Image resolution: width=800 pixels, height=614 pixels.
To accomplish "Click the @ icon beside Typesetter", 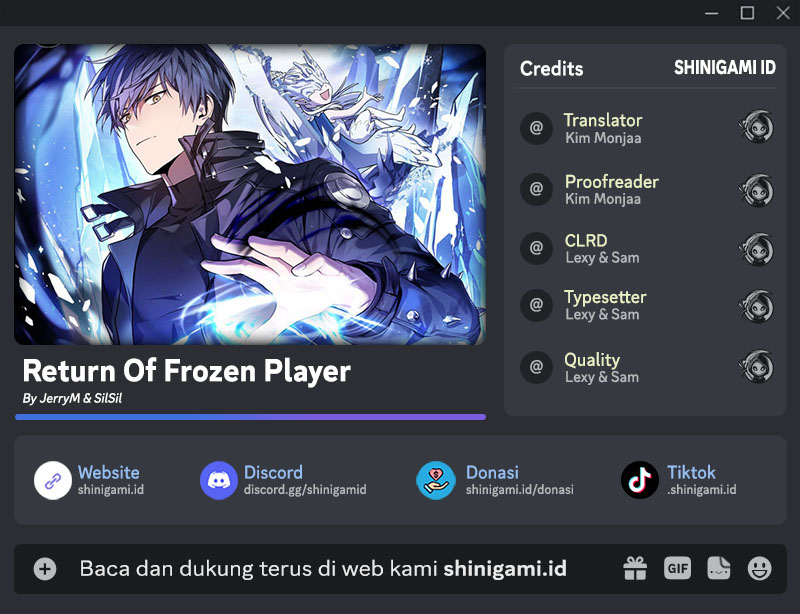I will [536, 305].
